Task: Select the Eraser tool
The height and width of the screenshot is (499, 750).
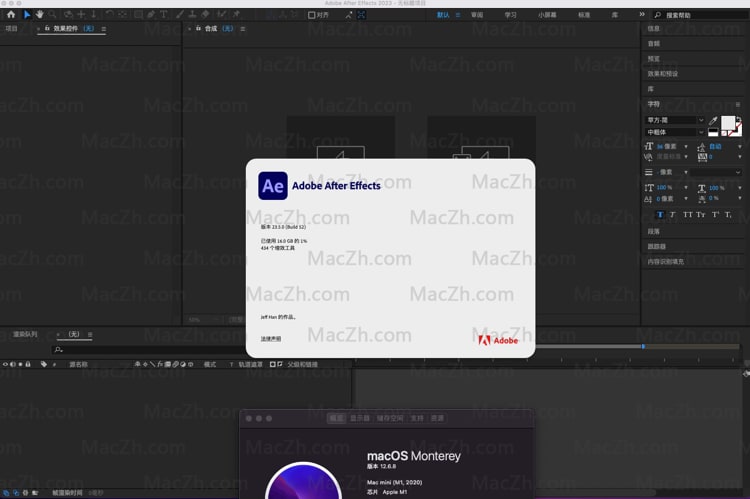Action: click(x=205, y=15)
